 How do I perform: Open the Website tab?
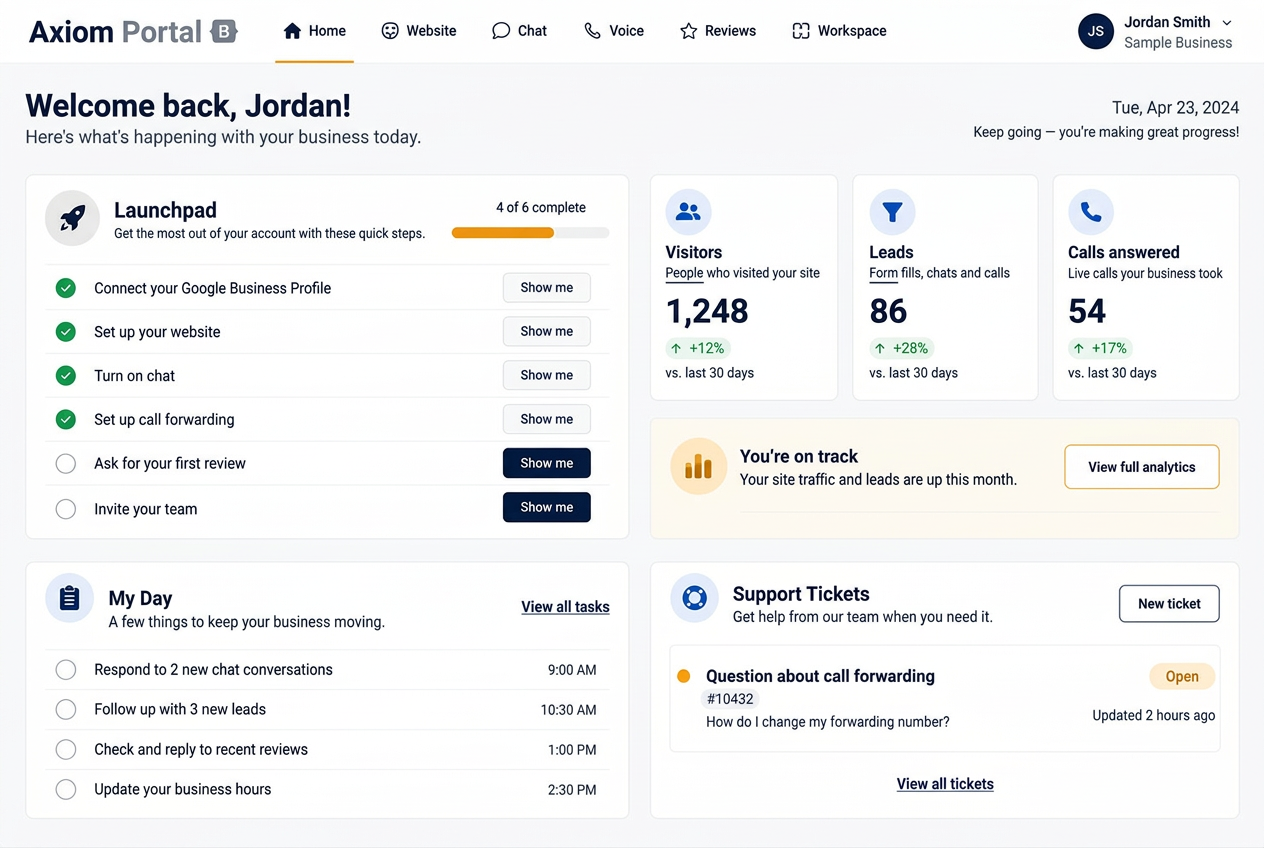point(419,31)
